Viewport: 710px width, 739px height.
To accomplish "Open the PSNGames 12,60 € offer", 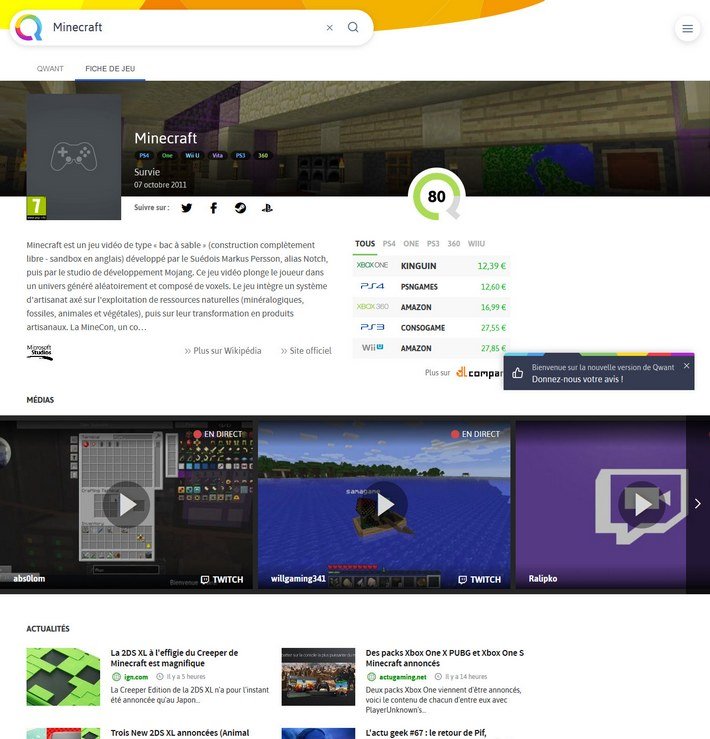I will point(431,287).
